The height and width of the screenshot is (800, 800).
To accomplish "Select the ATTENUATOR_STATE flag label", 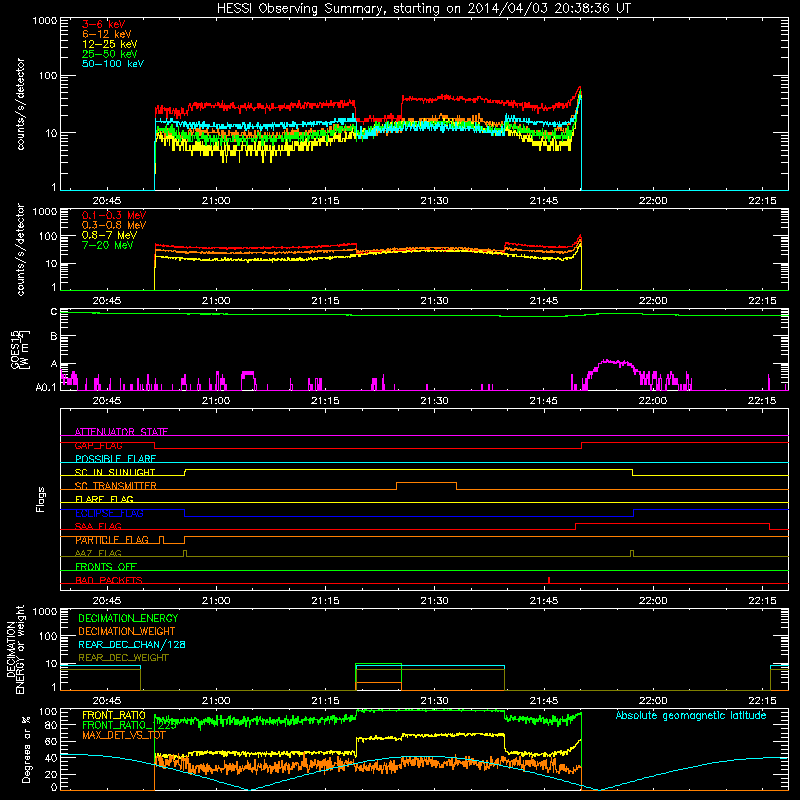I will 121,432.
